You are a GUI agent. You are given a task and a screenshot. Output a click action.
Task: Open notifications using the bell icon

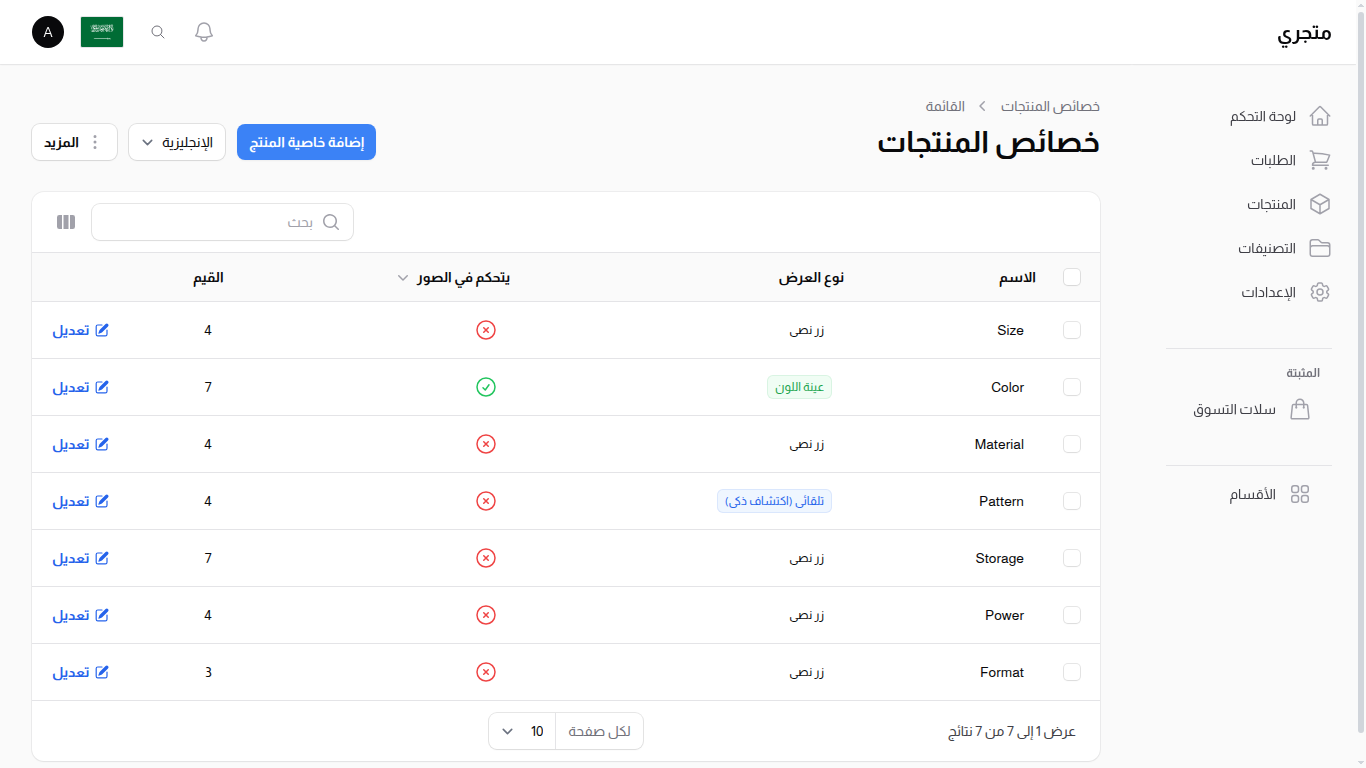pos(203,31)
